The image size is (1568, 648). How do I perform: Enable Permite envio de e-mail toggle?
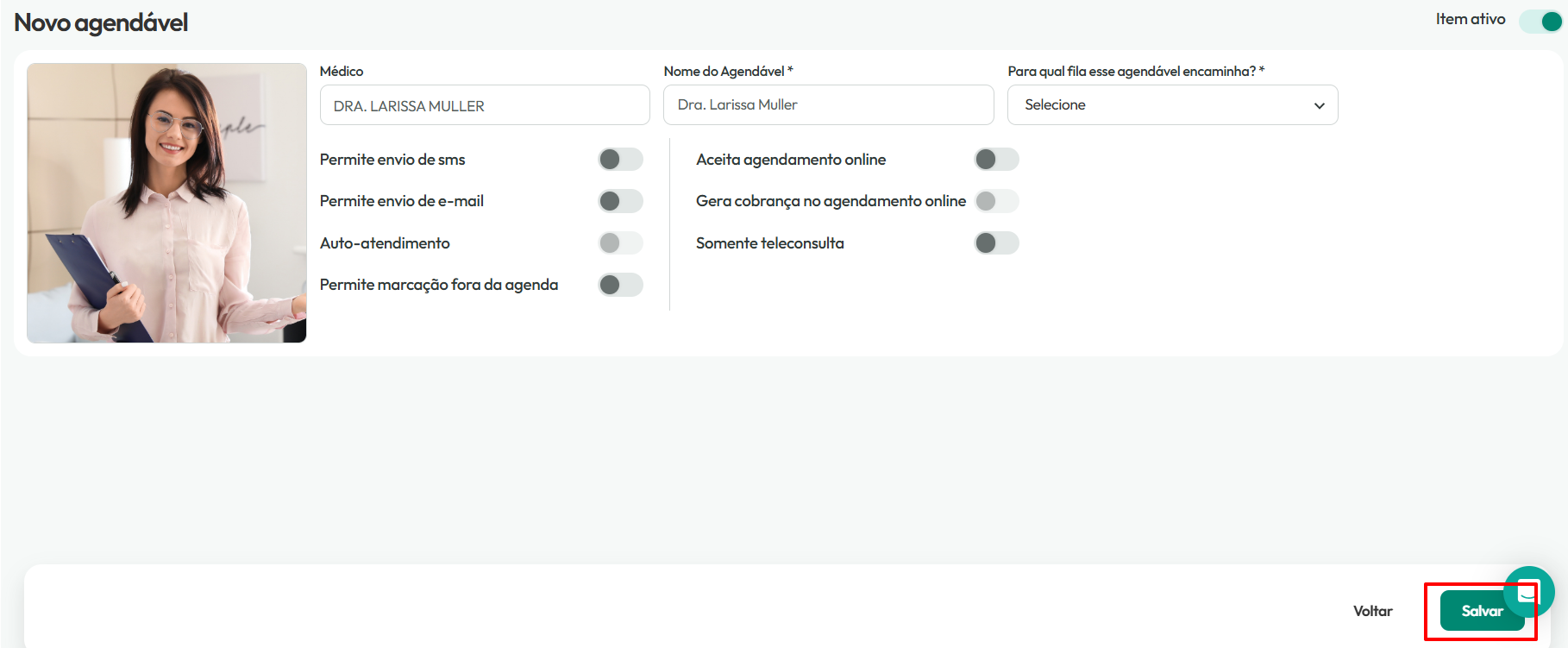tap(621, 201)
